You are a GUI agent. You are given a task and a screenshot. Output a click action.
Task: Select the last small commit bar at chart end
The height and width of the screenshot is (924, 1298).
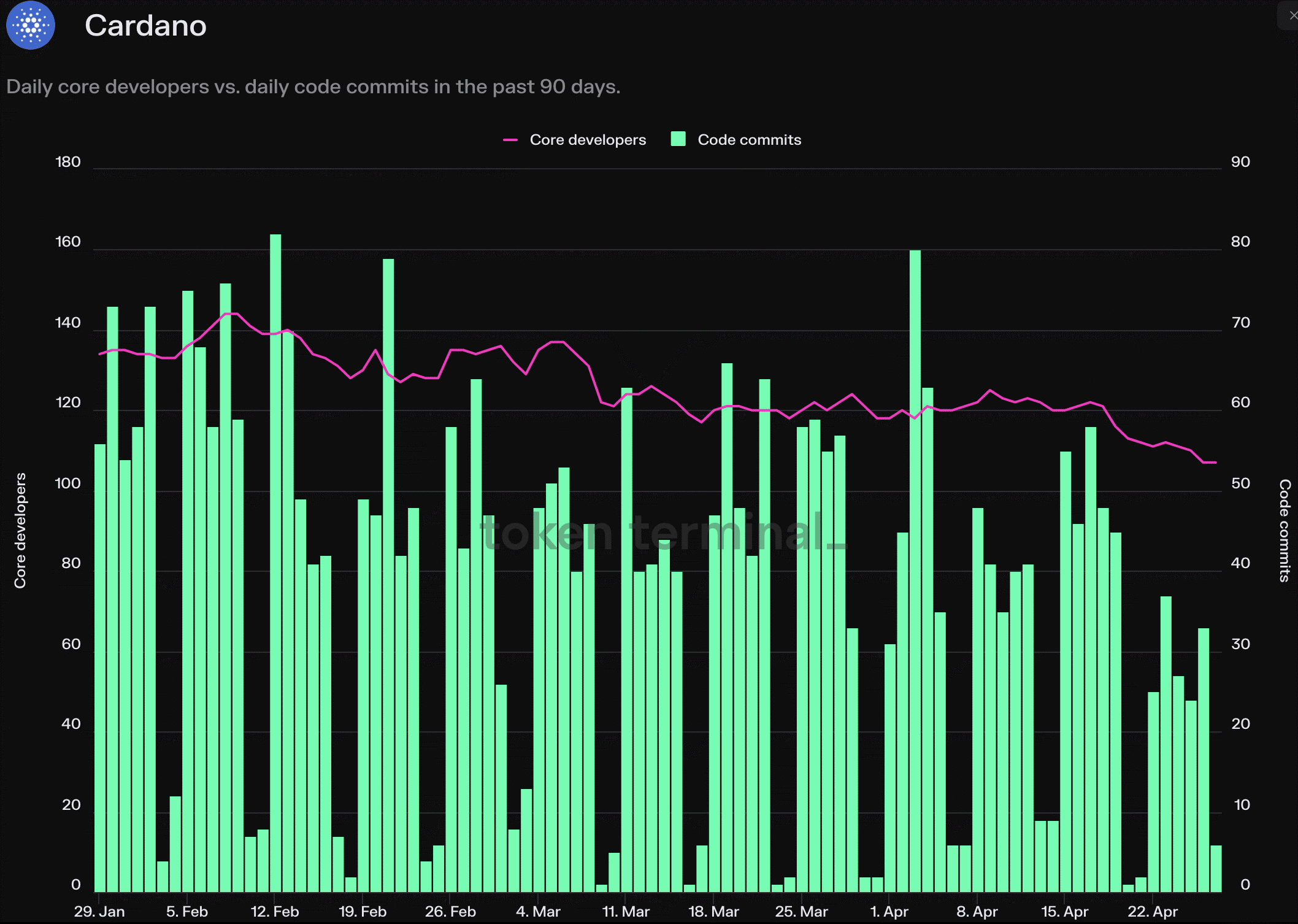1216,868
